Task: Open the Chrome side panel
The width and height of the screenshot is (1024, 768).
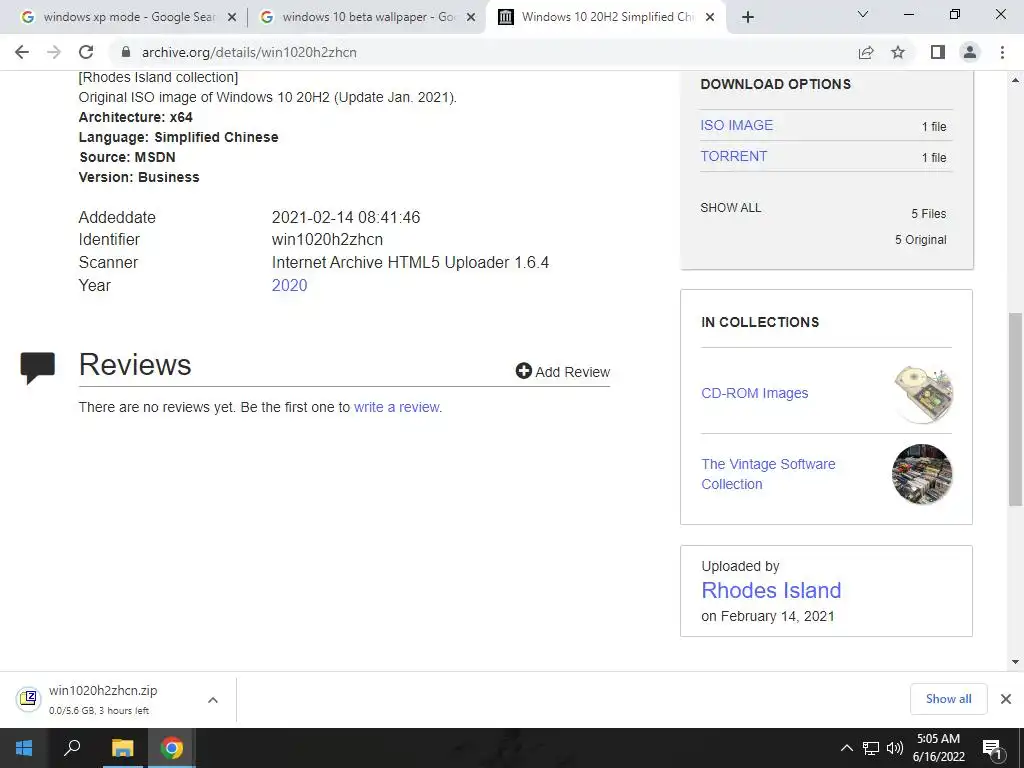Action: [938, 52]
